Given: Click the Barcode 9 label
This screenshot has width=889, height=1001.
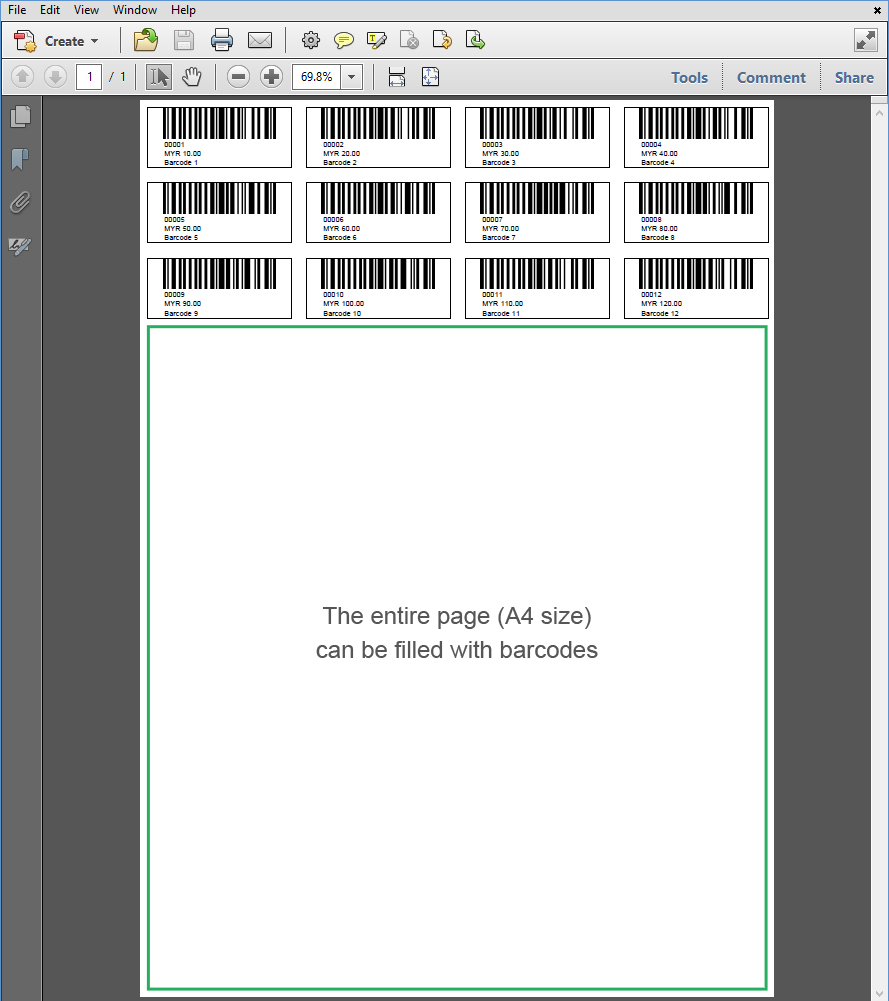Looking at the screenshot, I should pyautogui.click(x=181, y=313).
